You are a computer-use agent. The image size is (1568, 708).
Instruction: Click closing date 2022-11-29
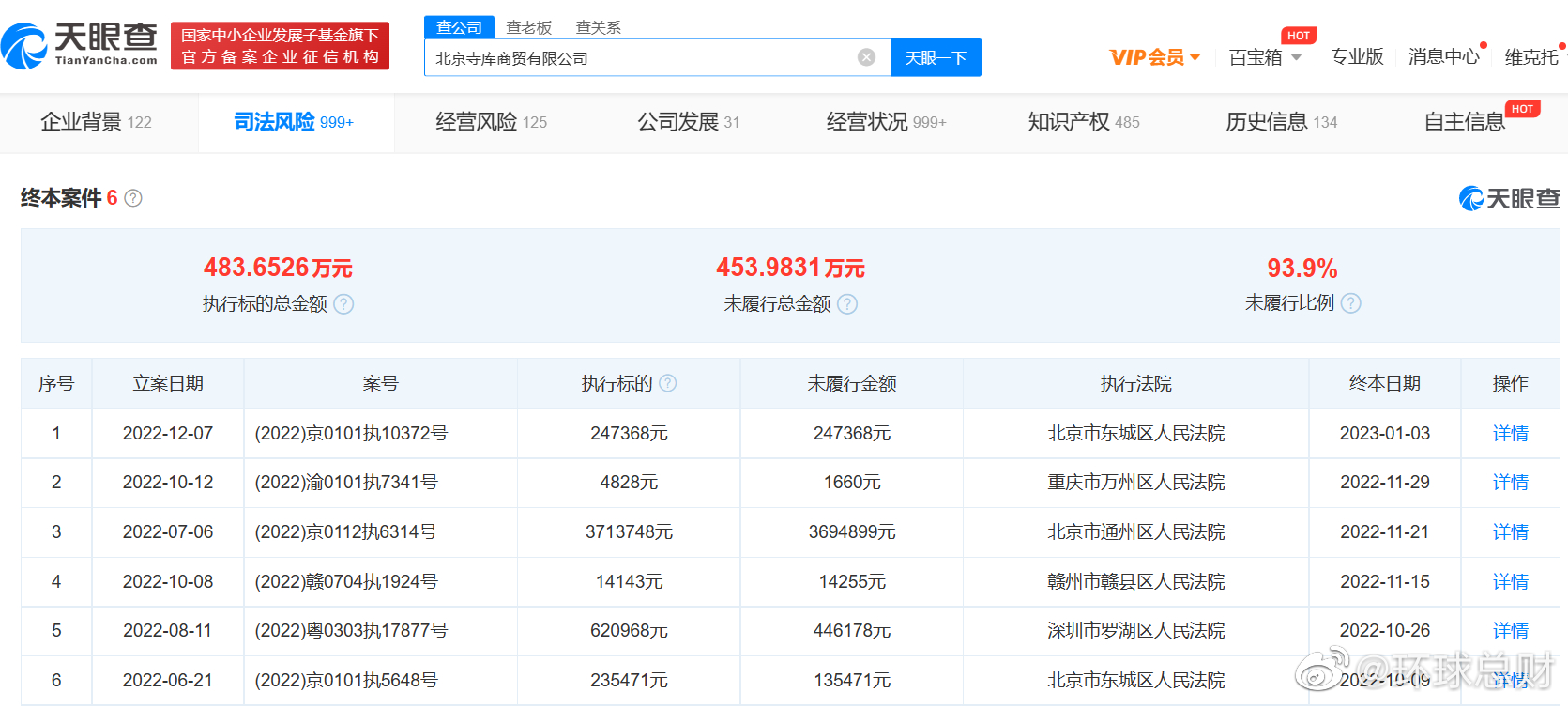tap(1385, 482)
